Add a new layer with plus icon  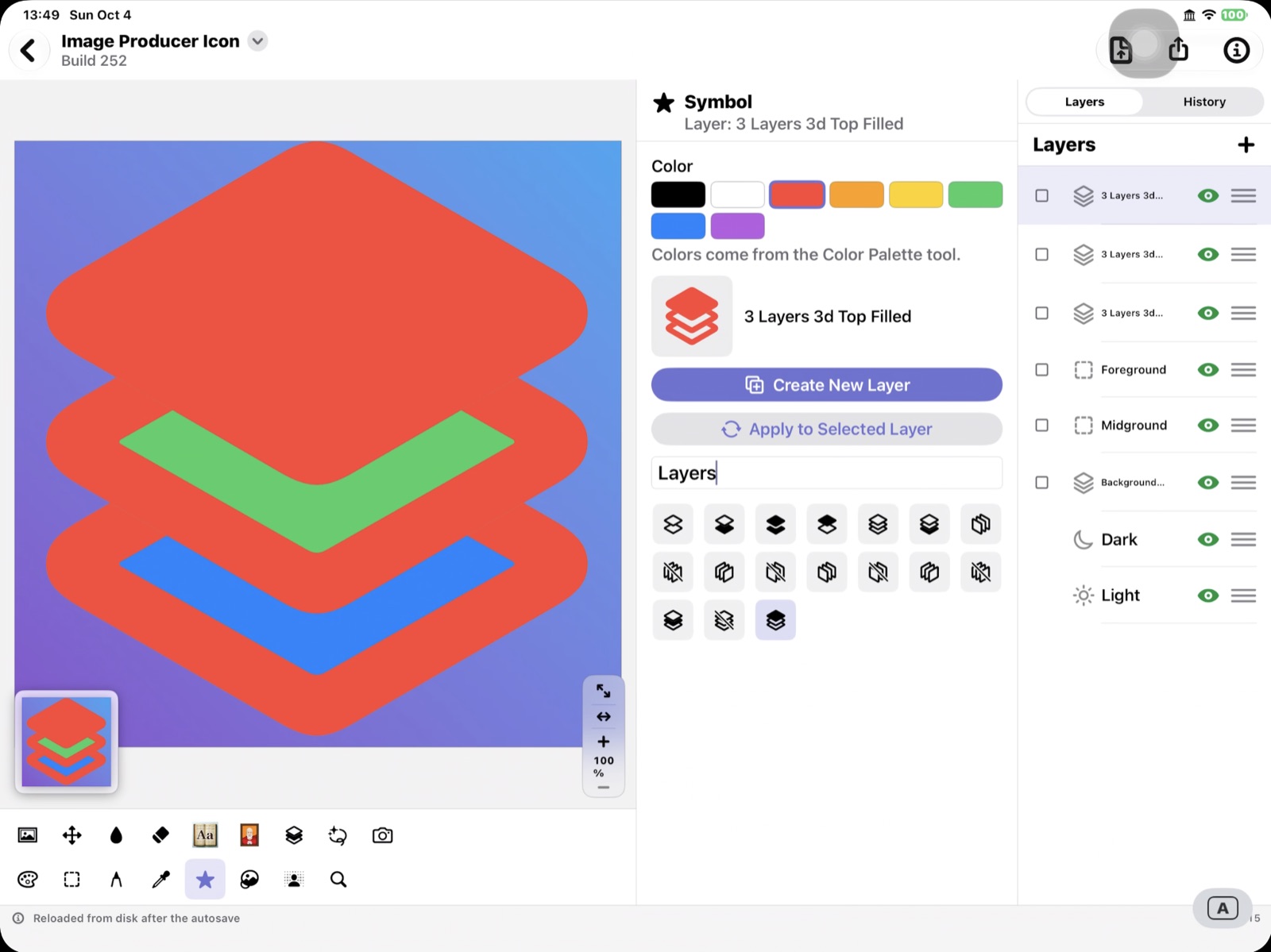click(1246, 145)
